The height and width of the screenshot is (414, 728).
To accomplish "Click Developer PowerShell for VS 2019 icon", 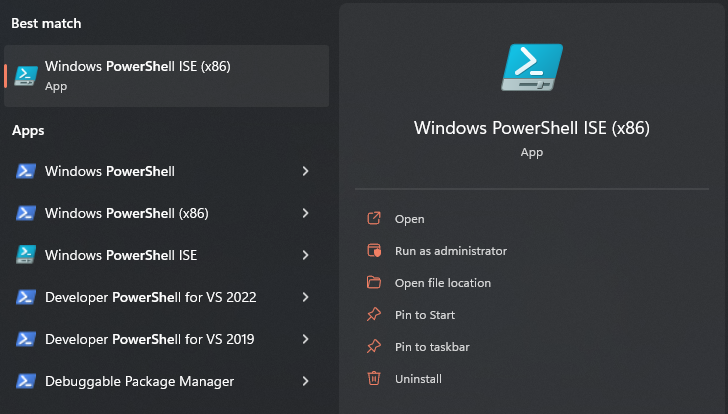I will 26,339.
